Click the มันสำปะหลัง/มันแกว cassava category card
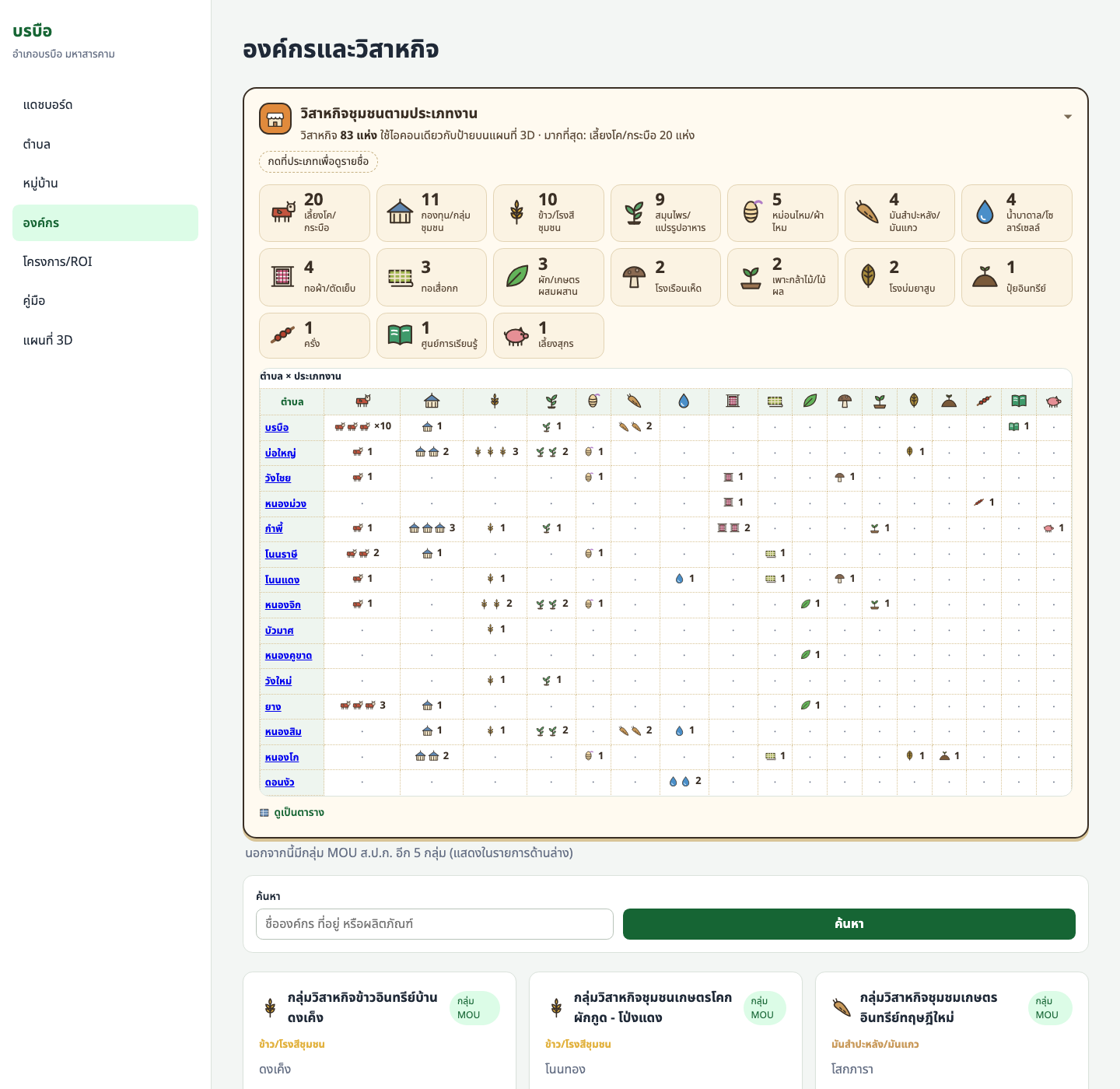 coord(900,213)
